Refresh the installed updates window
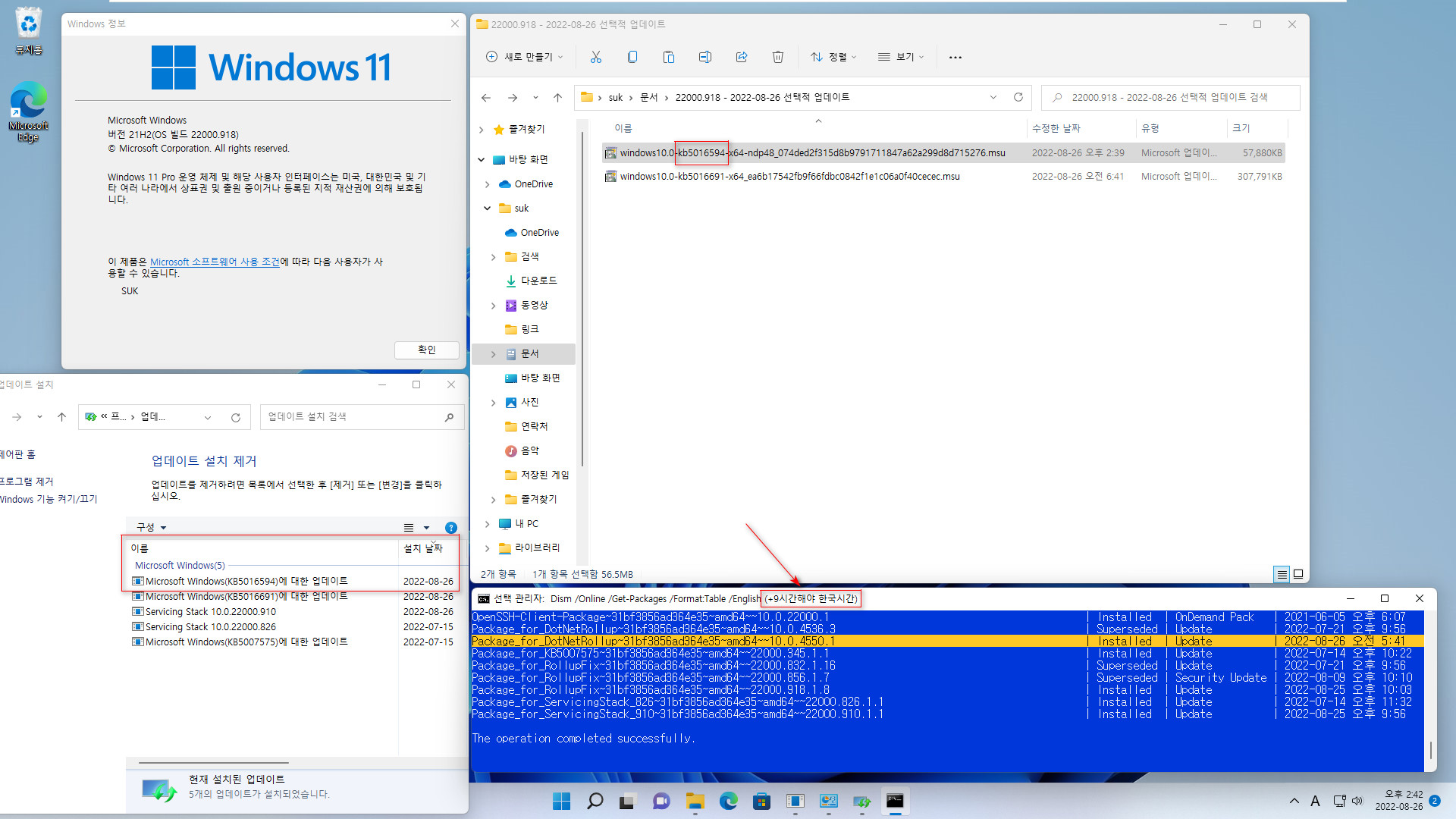Viewport: 1456px width, 819px height. click(236, 417)
